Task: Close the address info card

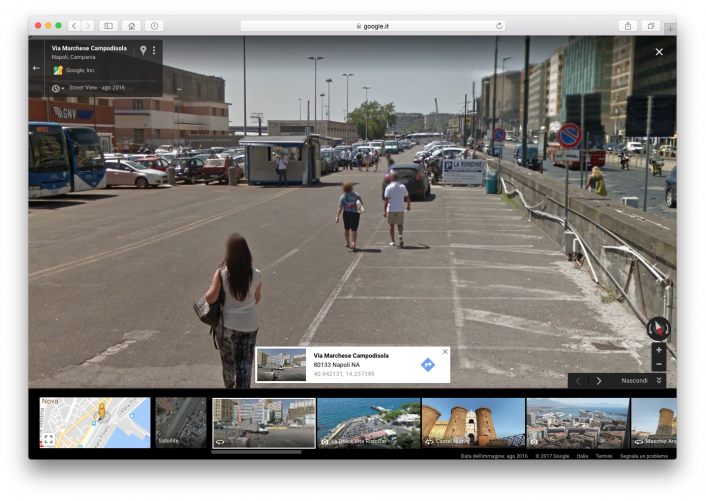Action: tap(445, 351)
